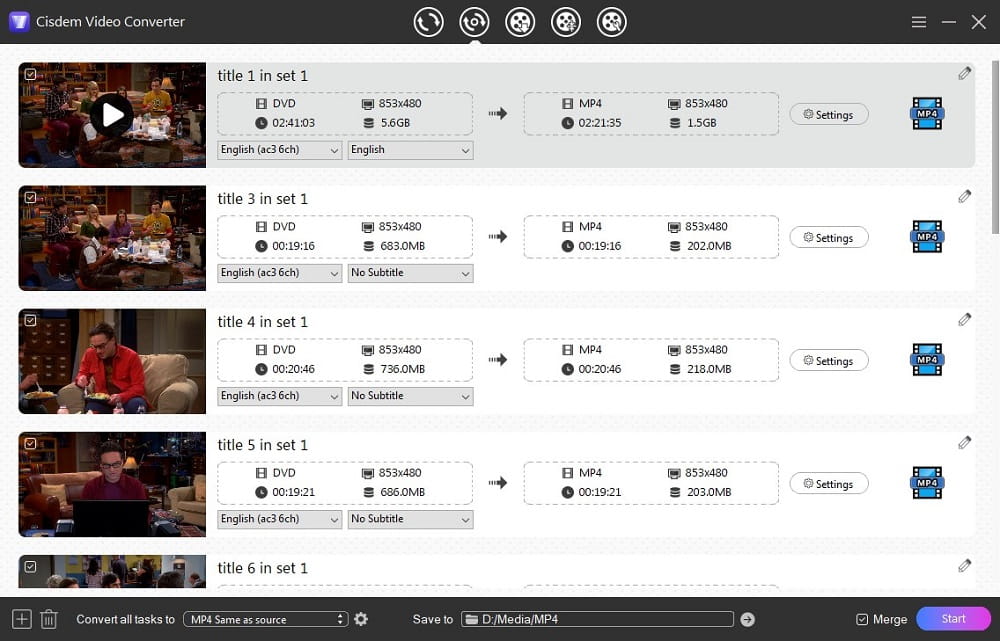Add files with the plus icon

tap(20, 619)
